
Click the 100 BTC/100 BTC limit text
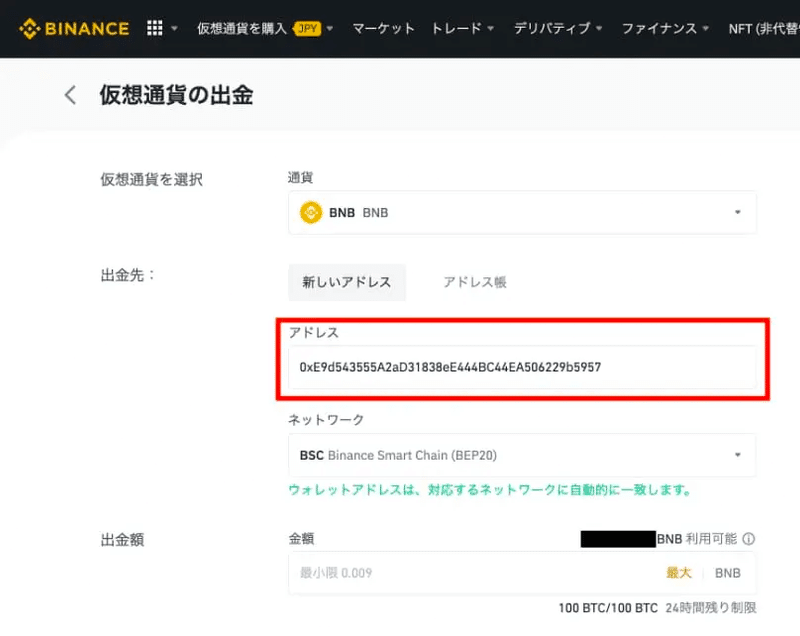608,608
